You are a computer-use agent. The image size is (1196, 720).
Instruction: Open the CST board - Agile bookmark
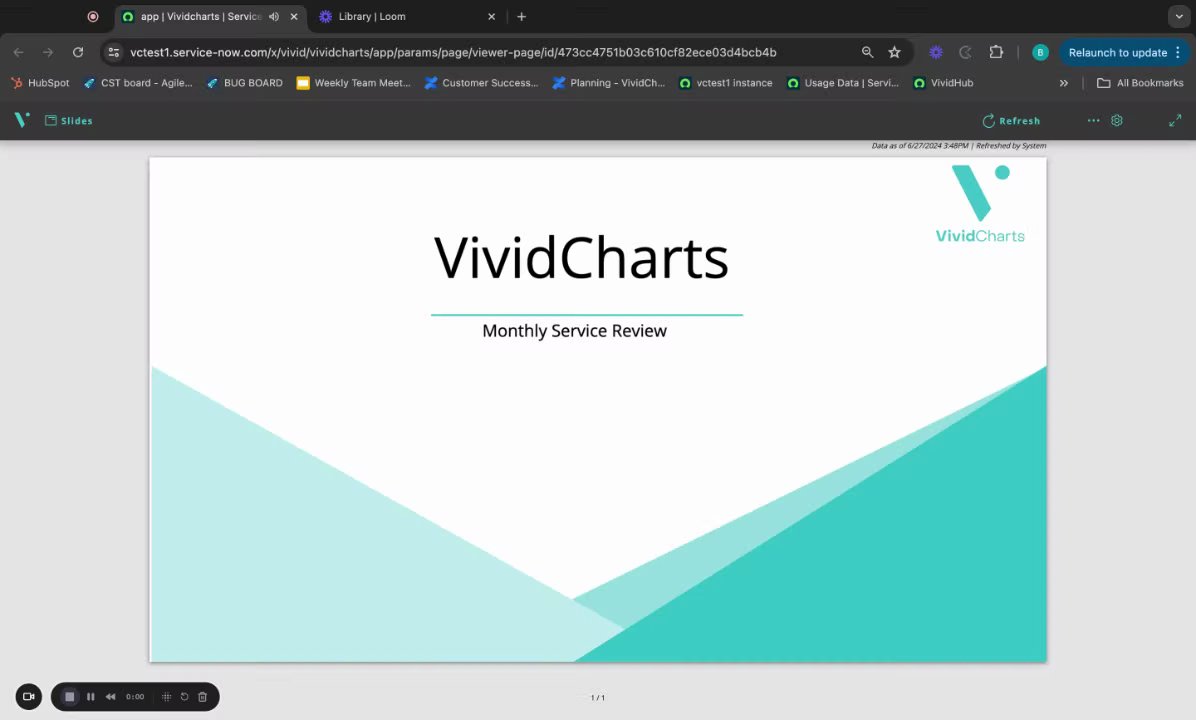pyautogui.click(x=138, y=82)
